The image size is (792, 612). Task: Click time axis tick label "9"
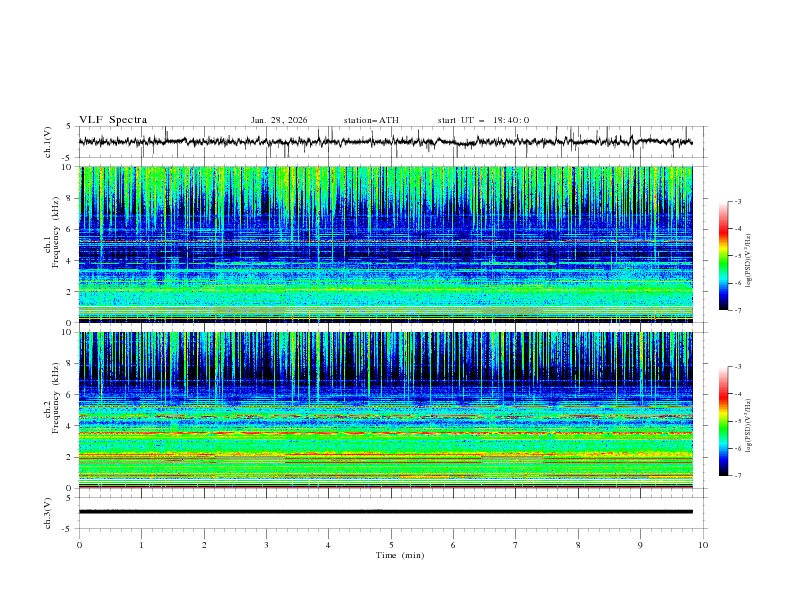(x=640, y=545)
